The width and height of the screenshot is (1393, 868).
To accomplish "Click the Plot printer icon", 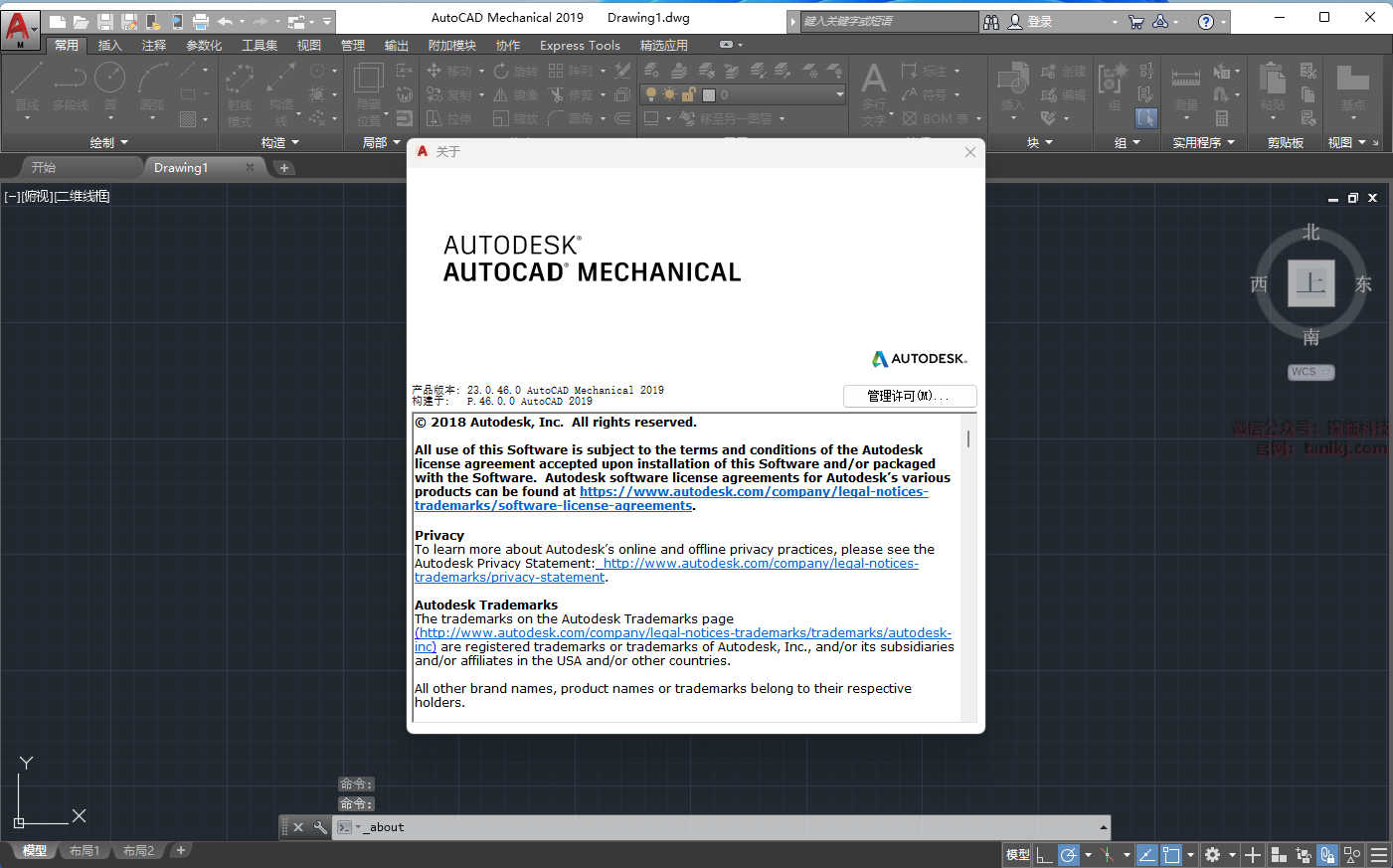I will point(200,21).
